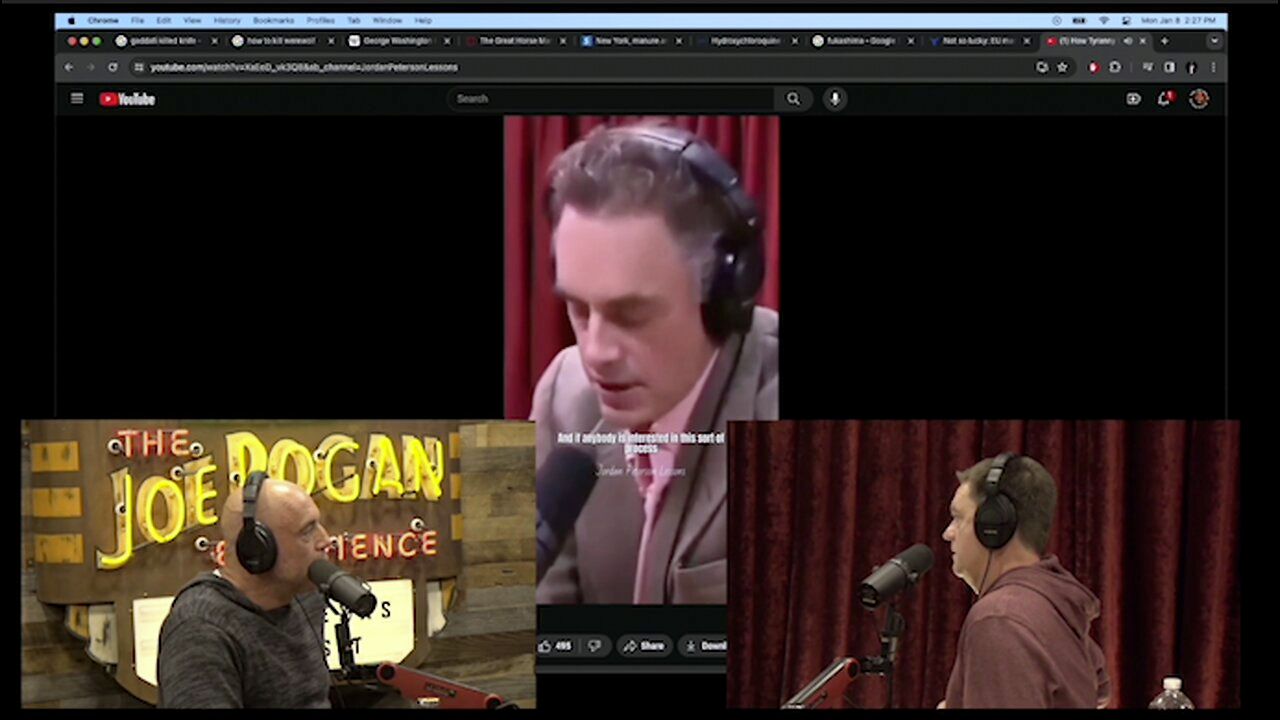Image resolution: width=1280 pixels, height=720 pixels.
Task: Open the YouTube hamburger guide menu
Action: 77,98
